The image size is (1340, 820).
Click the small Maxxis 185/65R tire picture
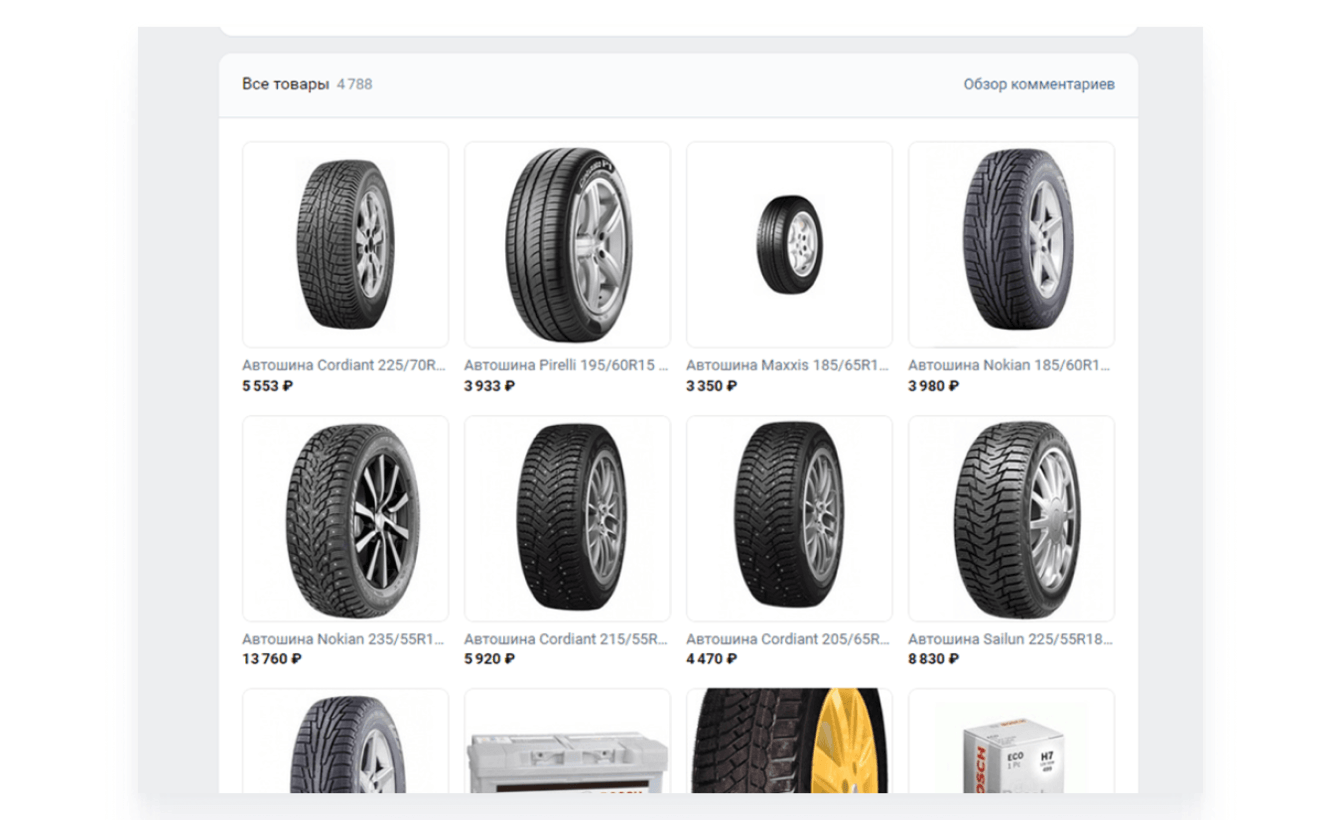(789, 244)
